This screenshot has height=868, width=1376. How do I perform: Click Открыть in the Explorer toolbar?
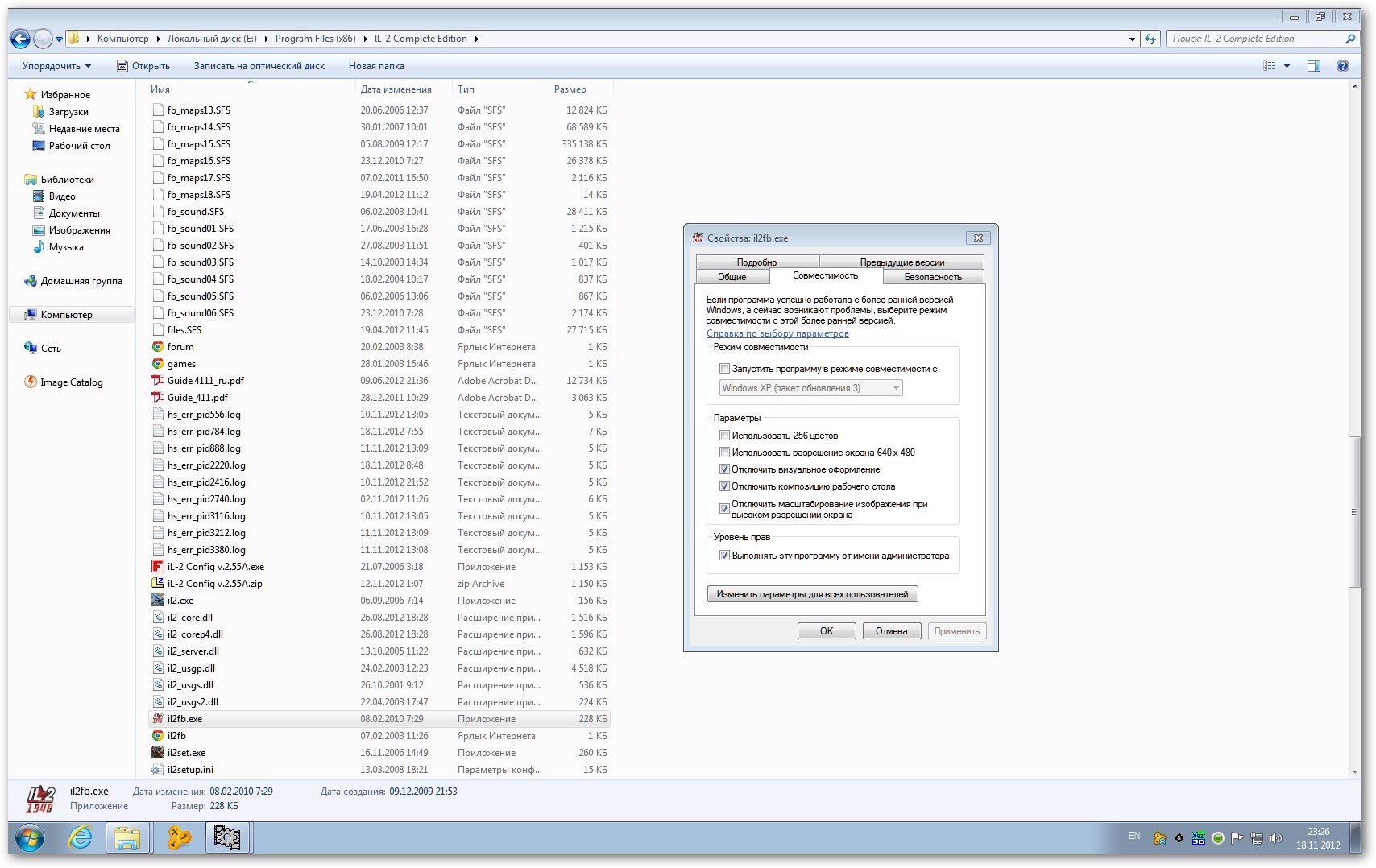[143, 66]
